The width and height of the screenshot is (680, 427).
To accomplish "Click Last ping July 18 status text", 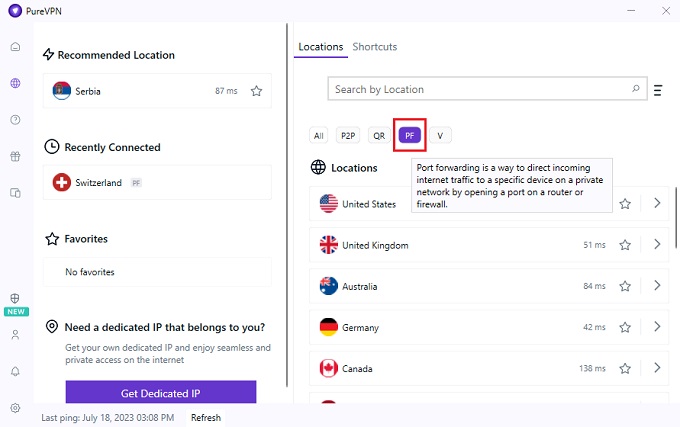I will tap(108, 417).
